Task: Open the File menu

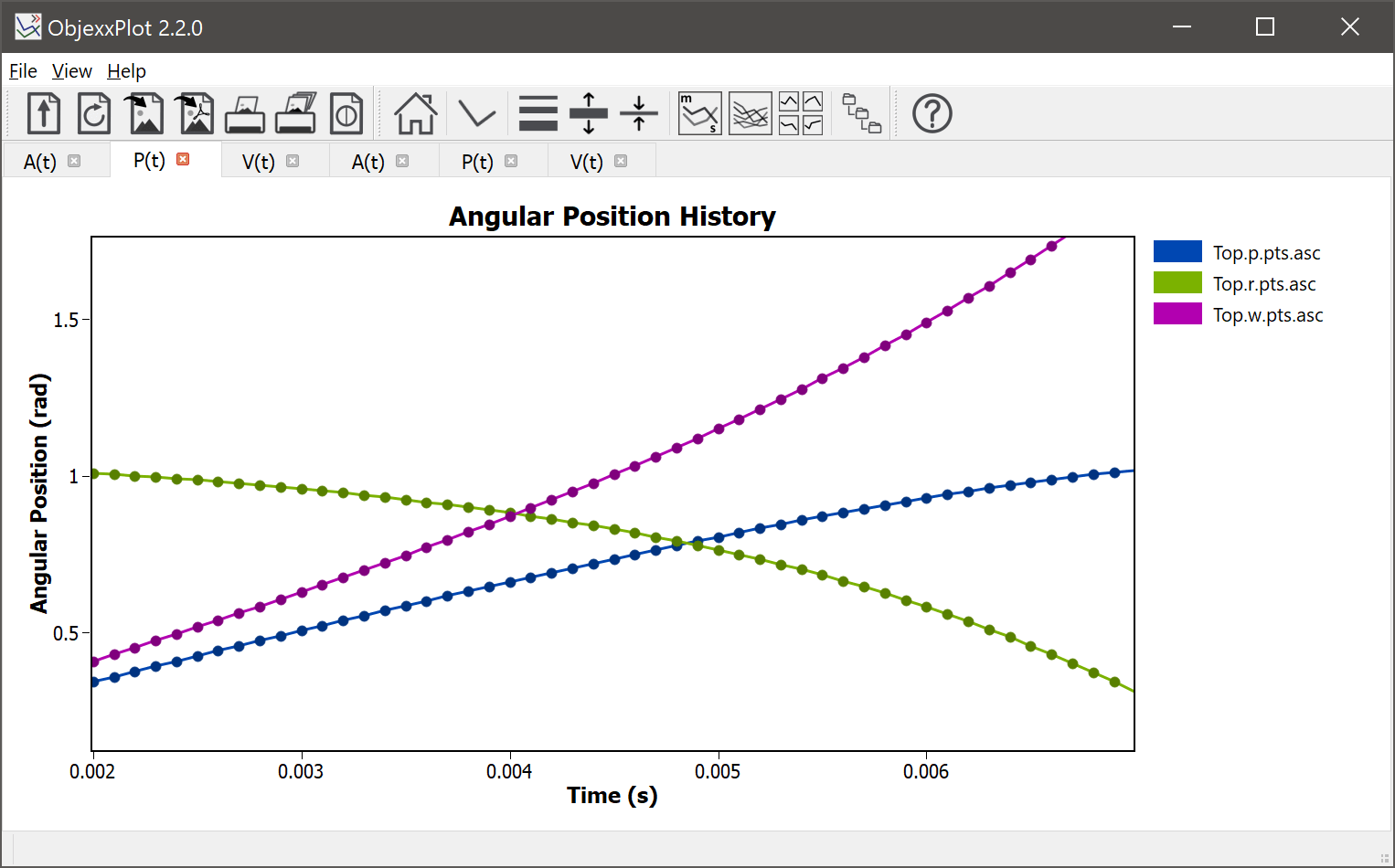Action: (22, 70)
